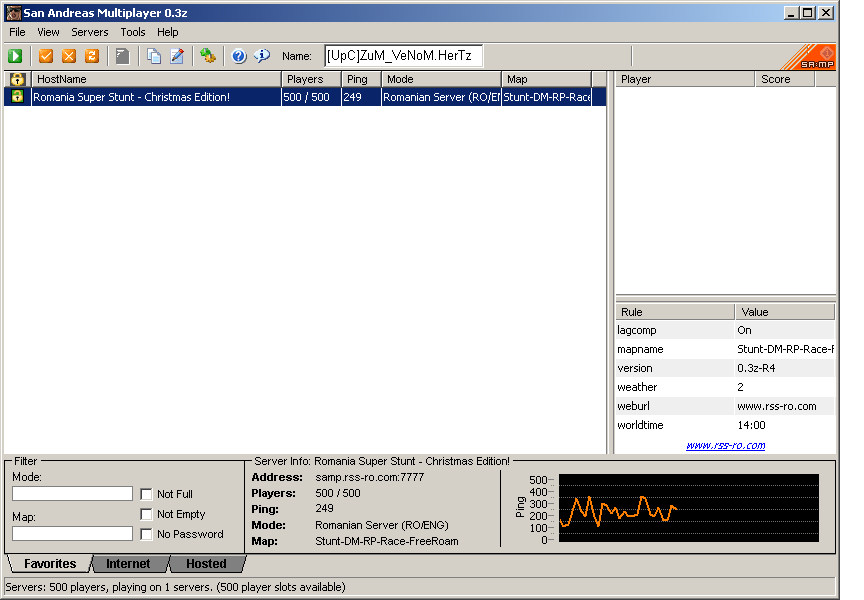Image resolution: width=864 pixels, height=600 pixels.
Task: Enable the Not Full filter checkbox
Action: coord(146,494)
